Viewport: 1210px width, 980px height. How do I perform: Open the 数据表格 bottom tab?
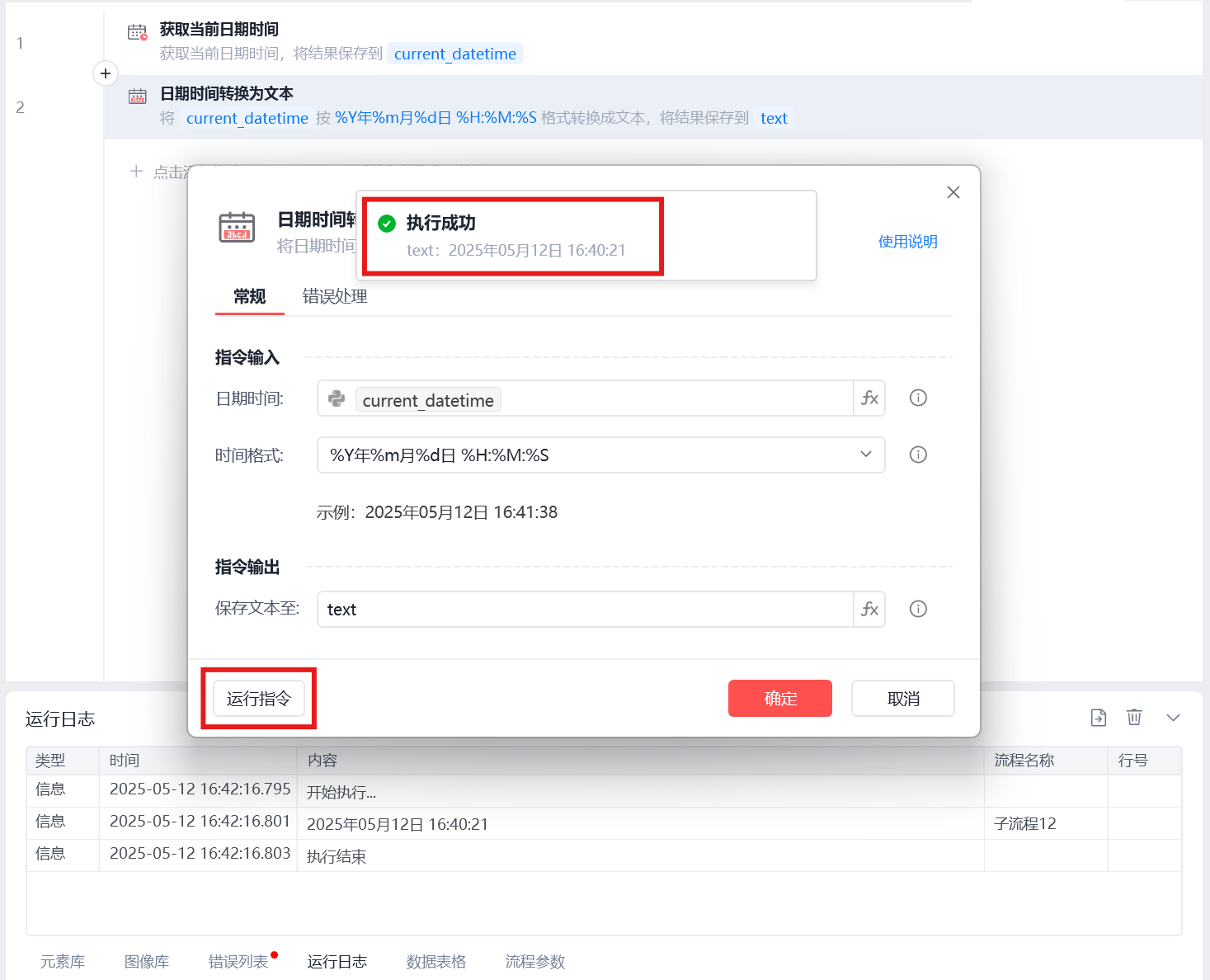tap(436, 962)
